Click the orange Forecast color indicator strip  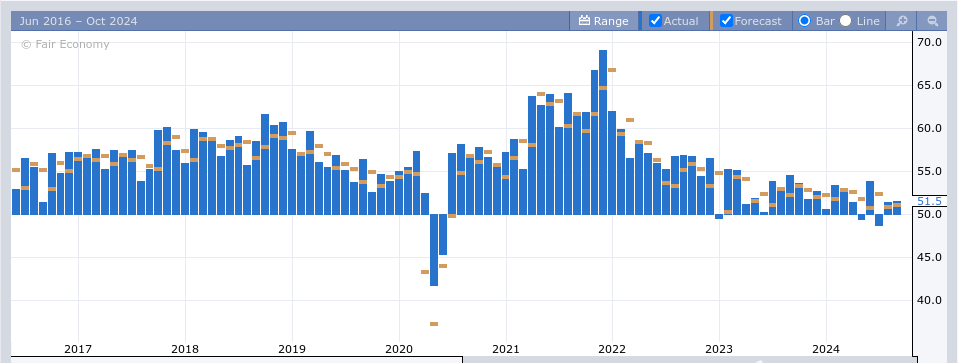coord(711,21)
